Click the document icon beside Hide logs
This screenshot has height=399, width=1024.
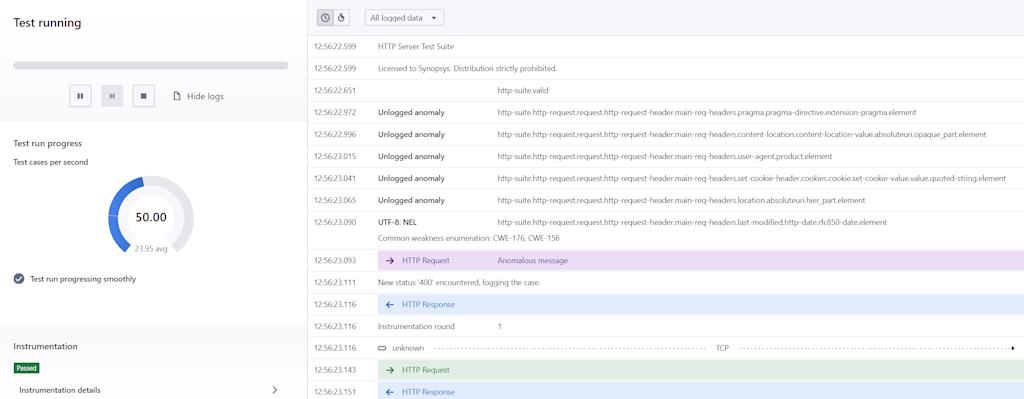(x=176, y=96)
